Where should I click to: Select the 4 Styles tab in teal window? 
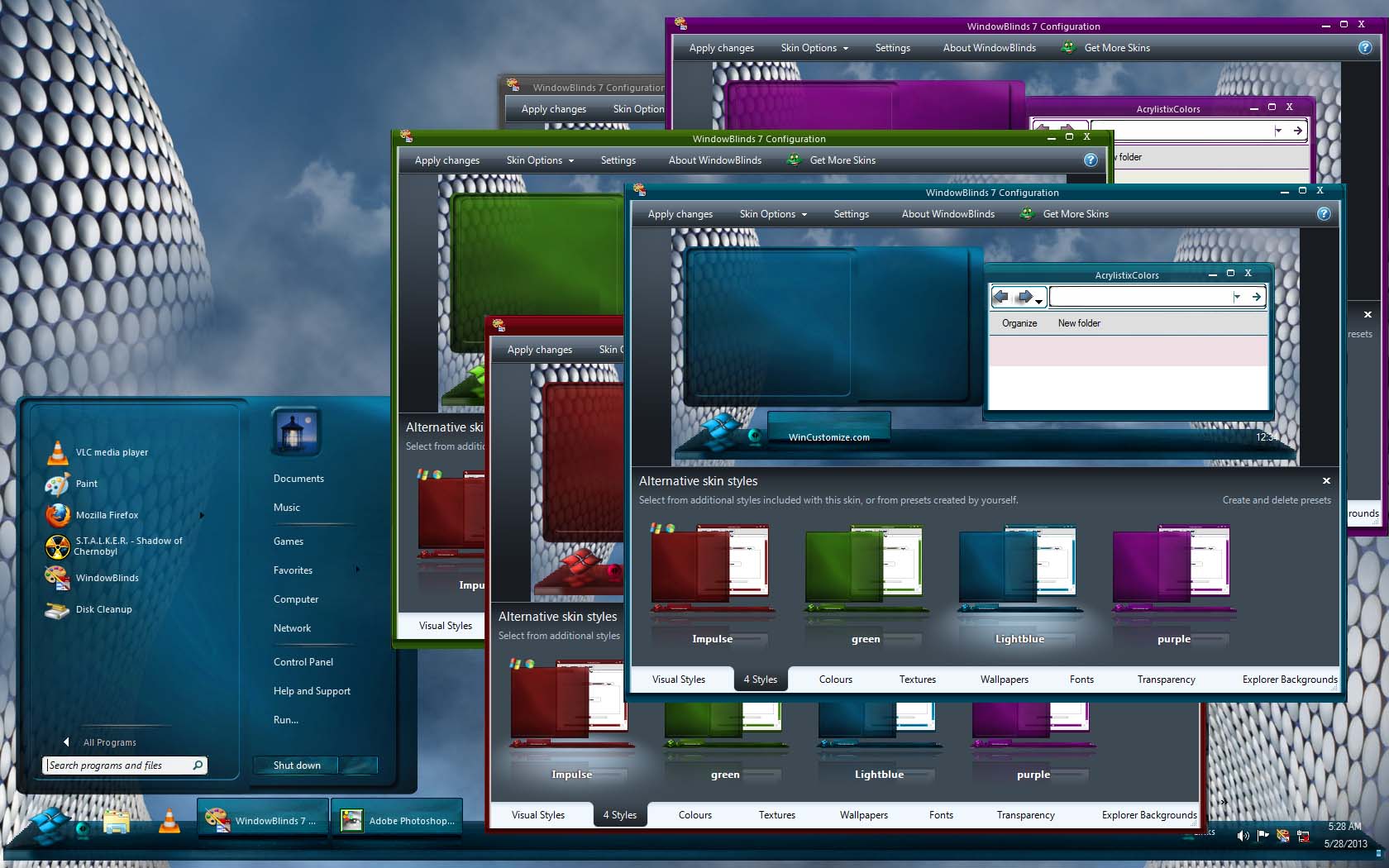[x=761, y=680]
